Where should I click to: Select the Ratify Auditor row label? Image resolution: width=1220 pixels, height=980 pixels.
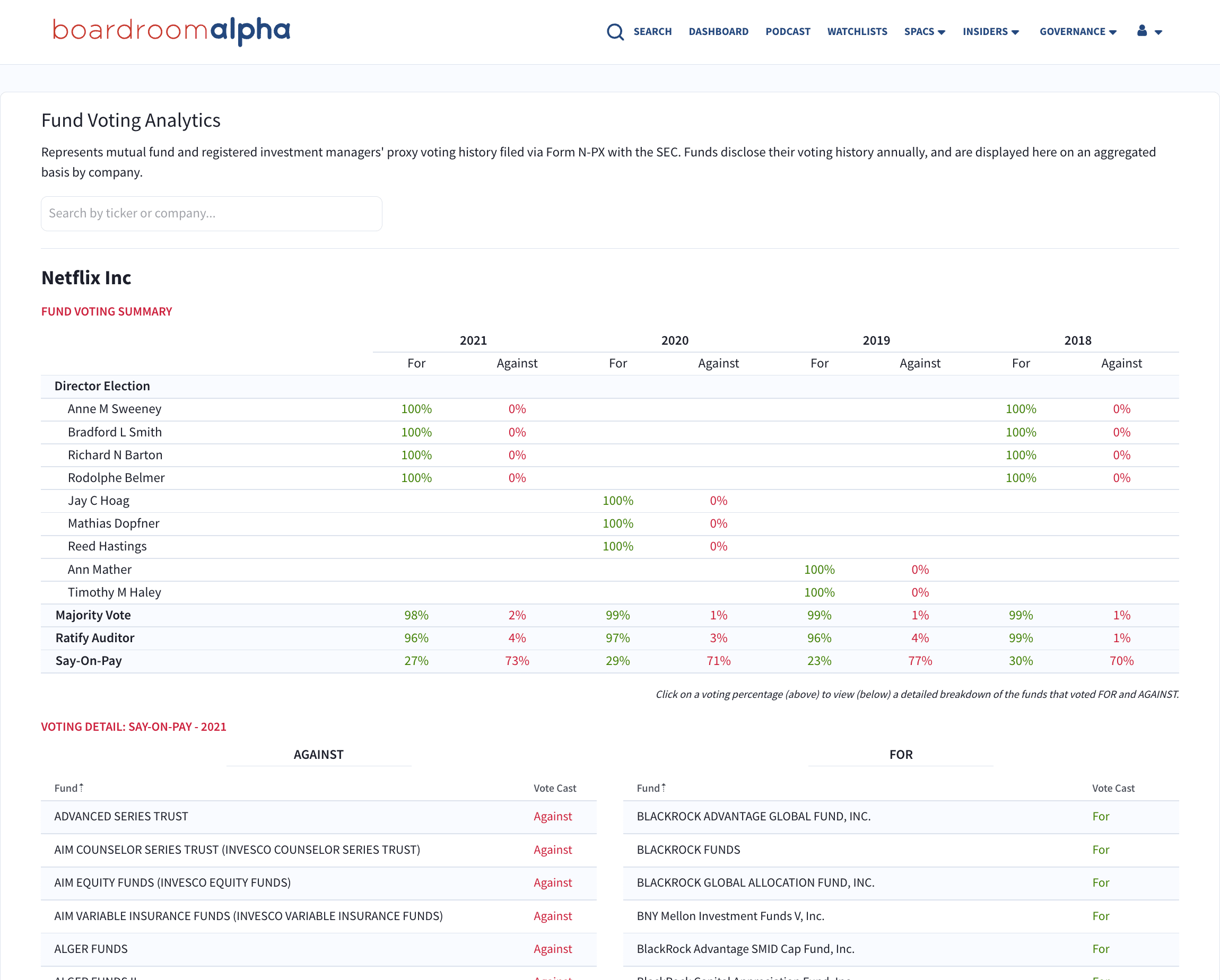click(x=94, y=637)
